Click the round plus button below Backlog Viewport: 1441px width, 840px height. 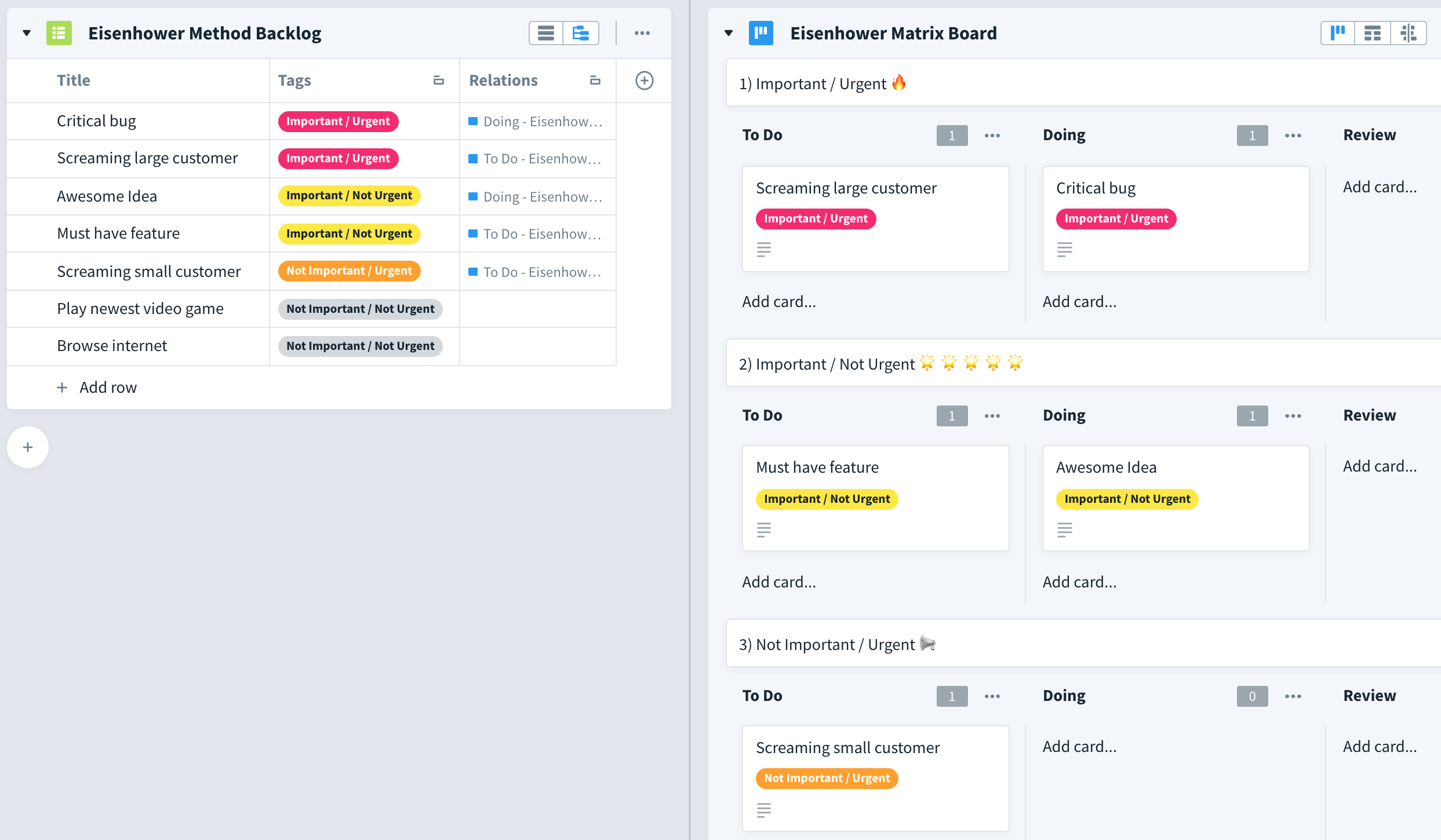click(x=28, y=447)
